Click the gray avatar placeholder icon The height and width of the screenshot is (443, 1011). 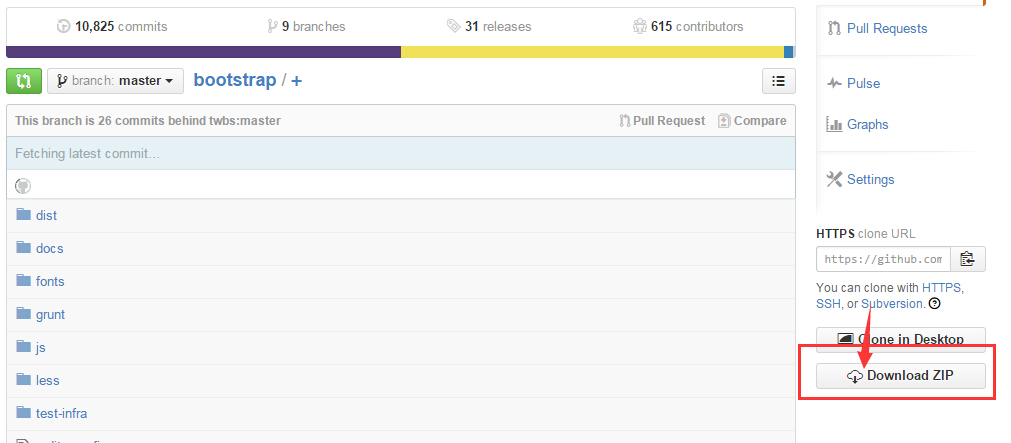point(23,186)
